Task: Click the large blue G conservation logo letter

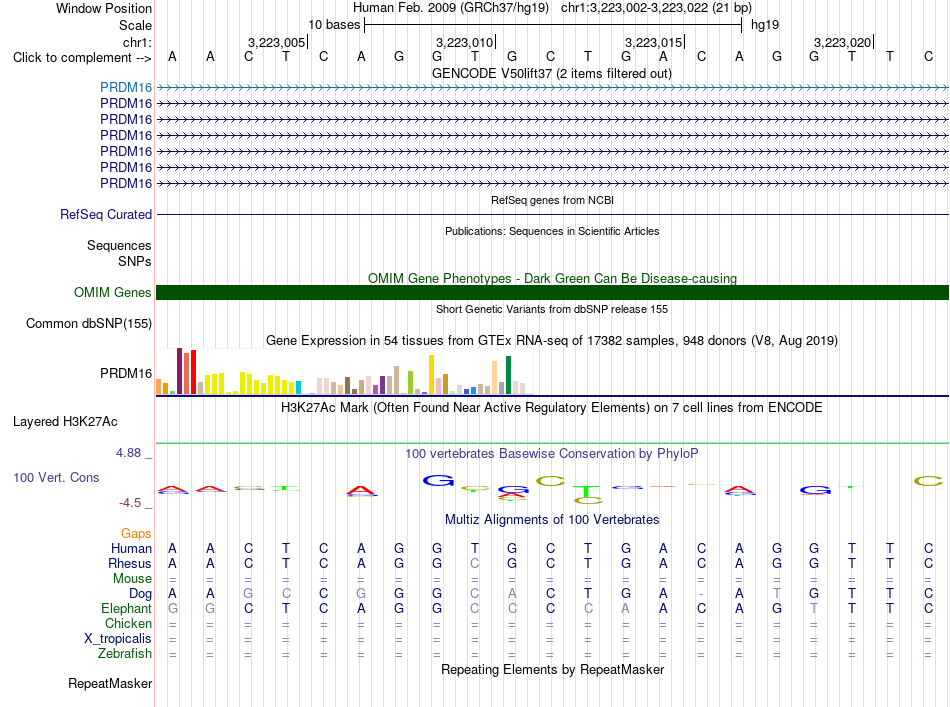Action: point(437,481)
